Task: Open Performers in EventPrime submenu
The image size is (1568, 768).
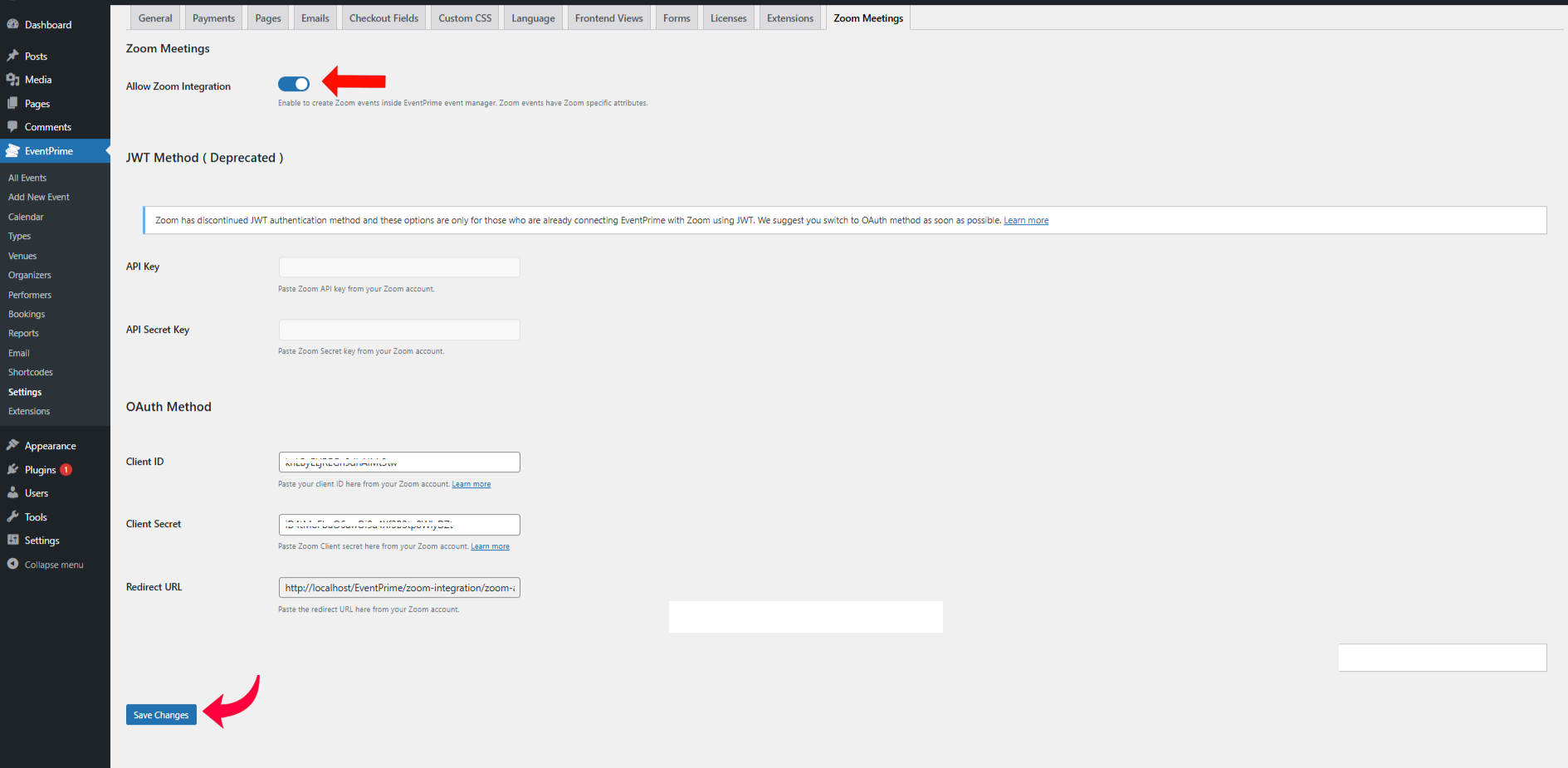Action: coord(30,295)
